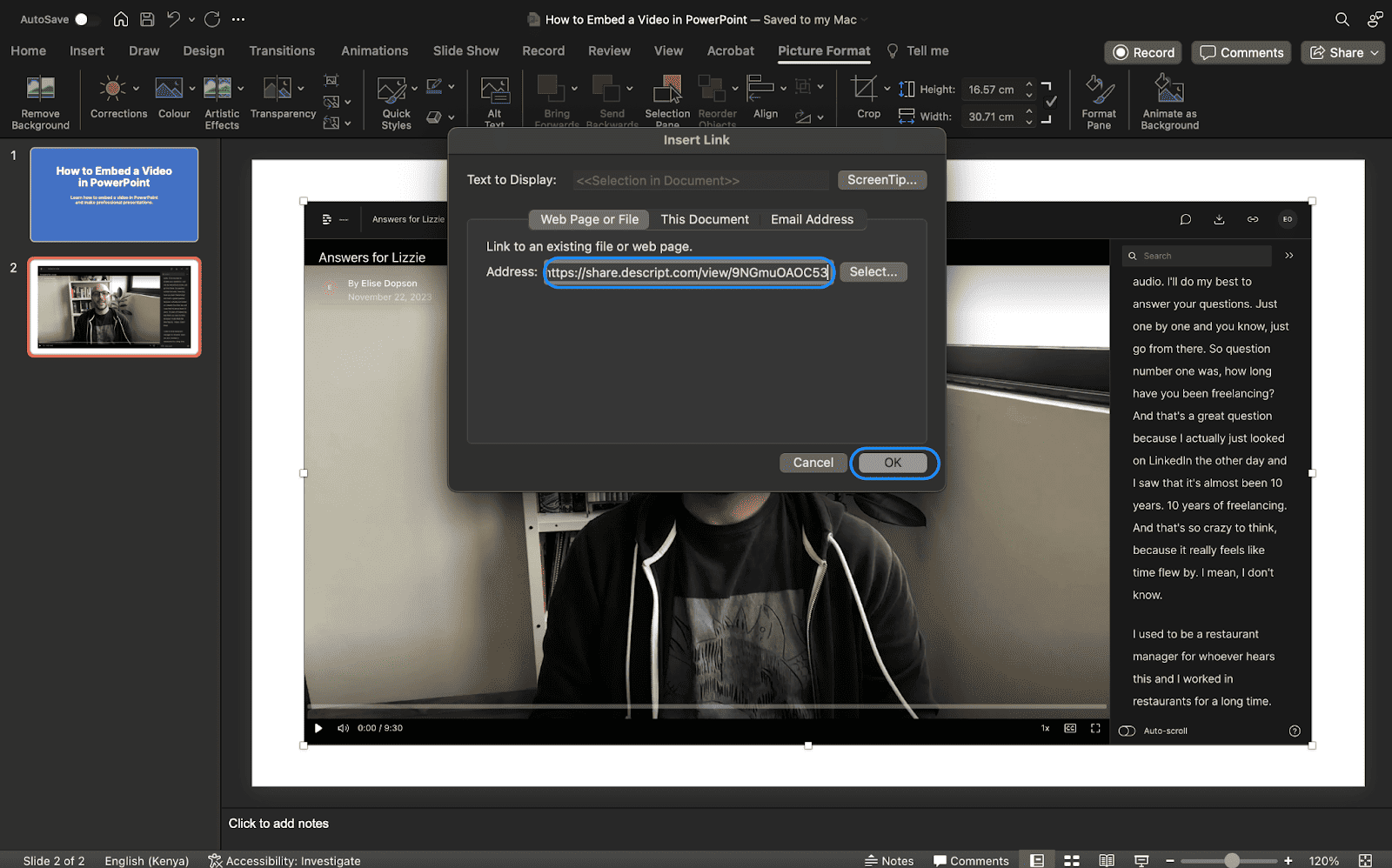The height and width of the screenshot is (868, 1392).
Task: Select Animate as Background
Action: click(1169, 102)
